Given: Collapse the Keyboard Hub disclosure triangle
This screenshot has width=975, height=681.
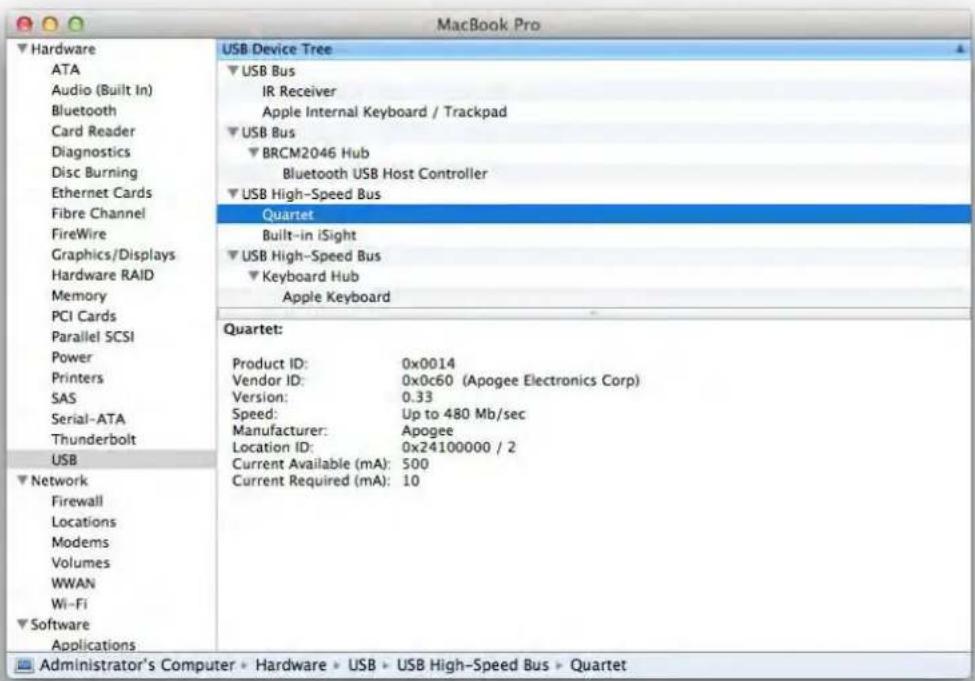Looking at the screenshot, I should [254, 276].
